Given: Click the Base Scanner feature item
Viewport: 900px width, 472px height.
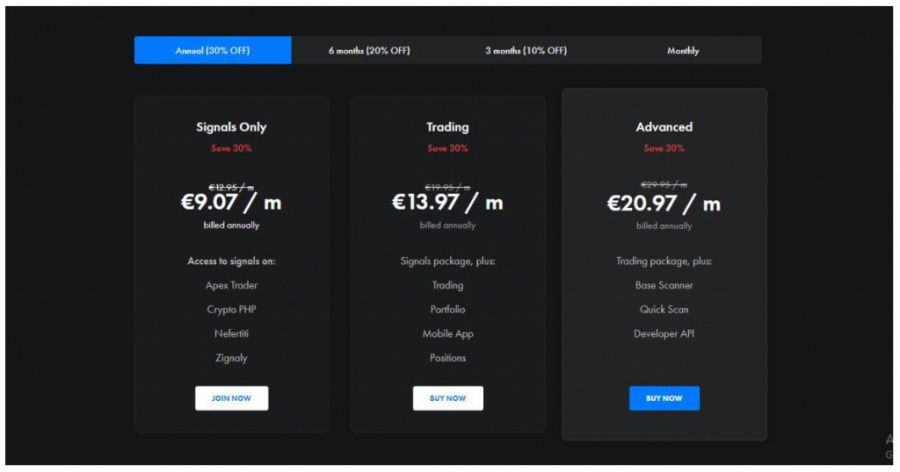Looking at the screenshot, I should pyautogui.click(x=664, y=285).
